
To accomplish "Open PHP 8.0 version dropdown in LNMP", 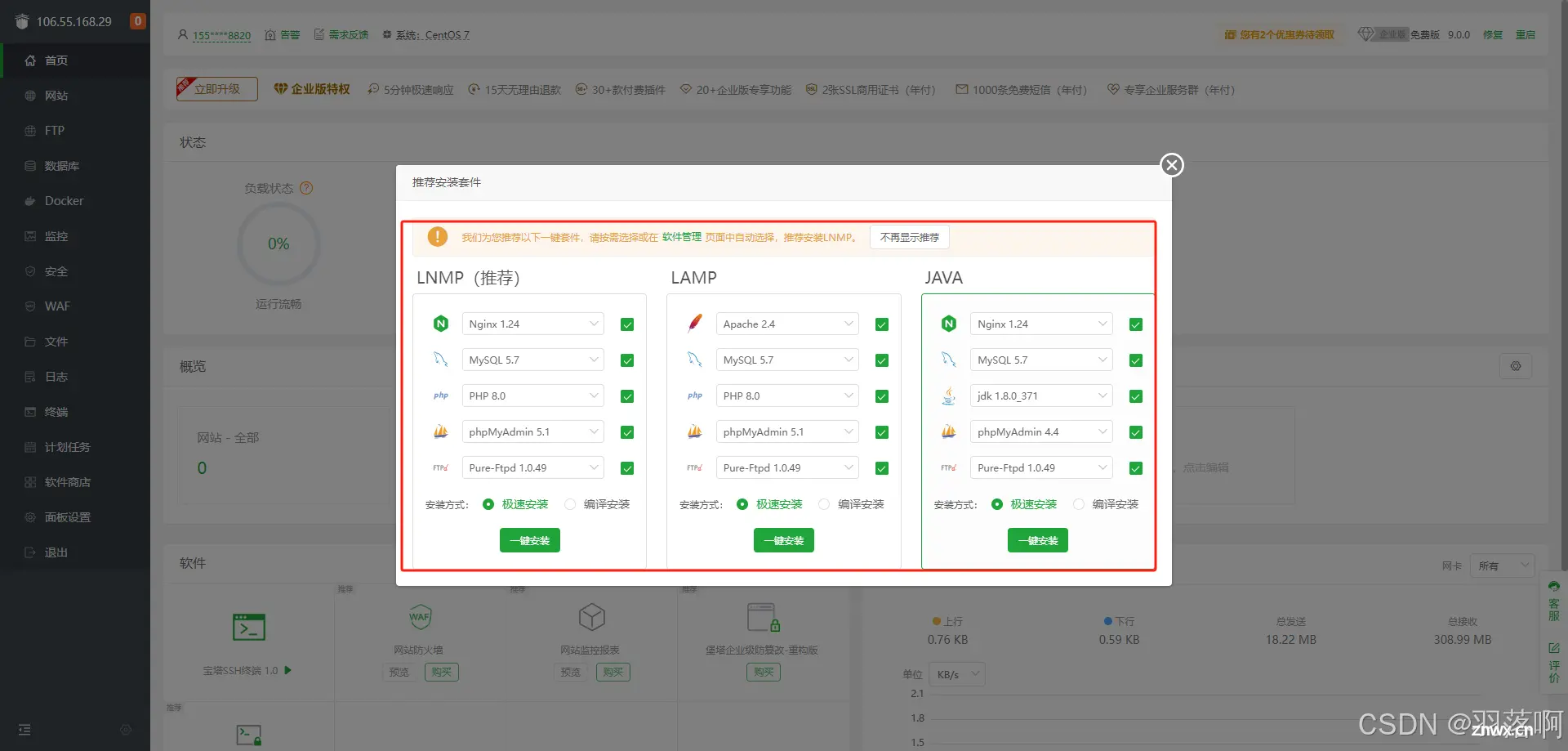I will tap(532, 396).
